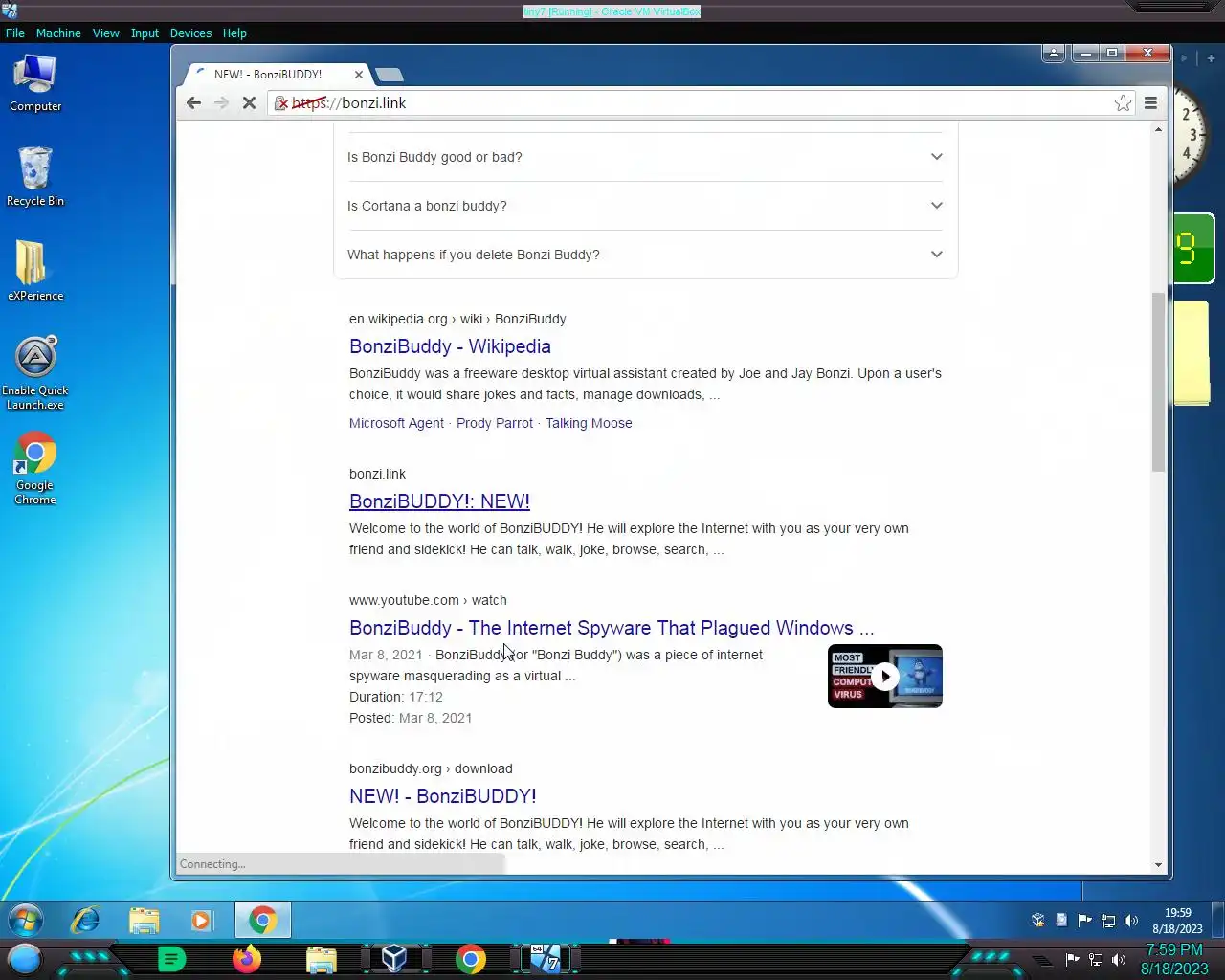
Task: Open the VirtualBox Help menu
Action: (234, 33)
